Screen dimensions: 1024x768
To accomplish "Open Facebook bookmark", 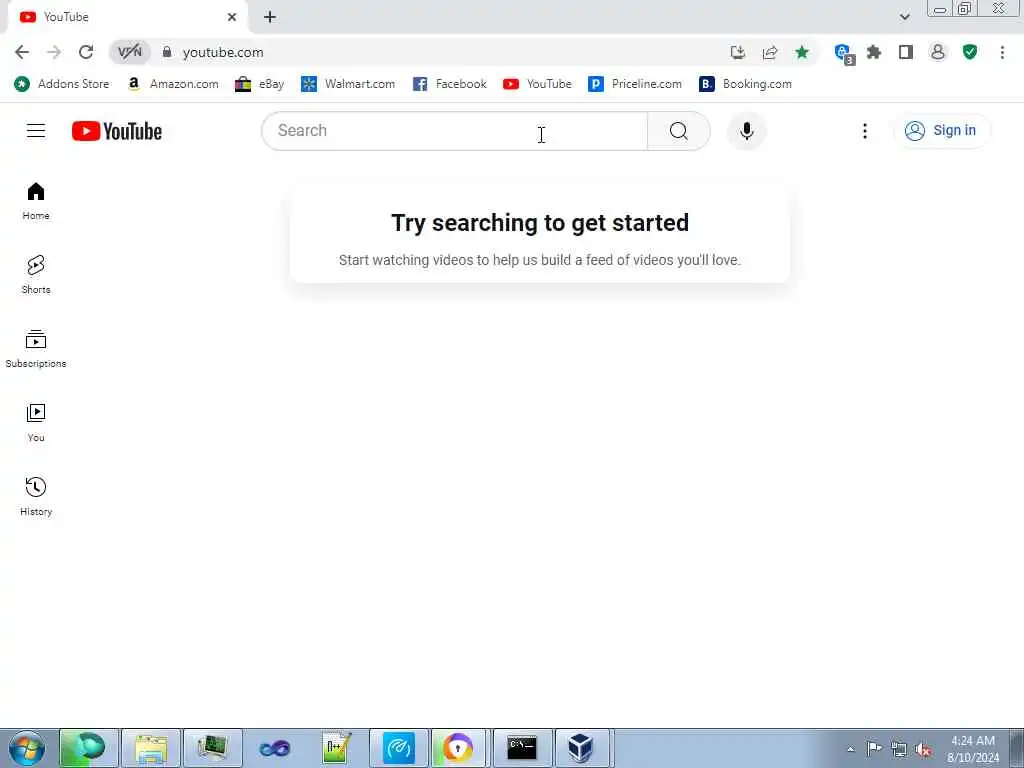I will point(450,84).
